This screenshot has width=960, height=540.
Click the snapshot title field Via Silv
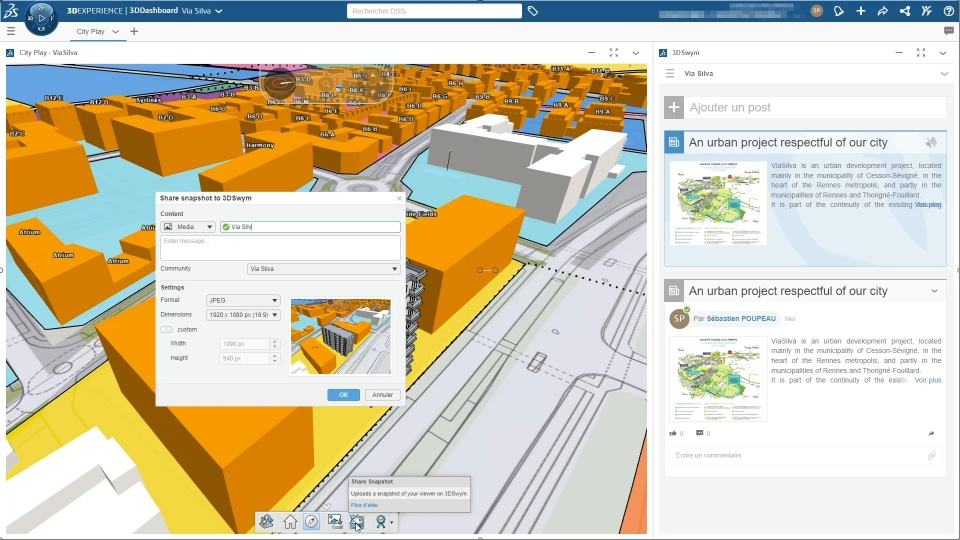point(310,227)
